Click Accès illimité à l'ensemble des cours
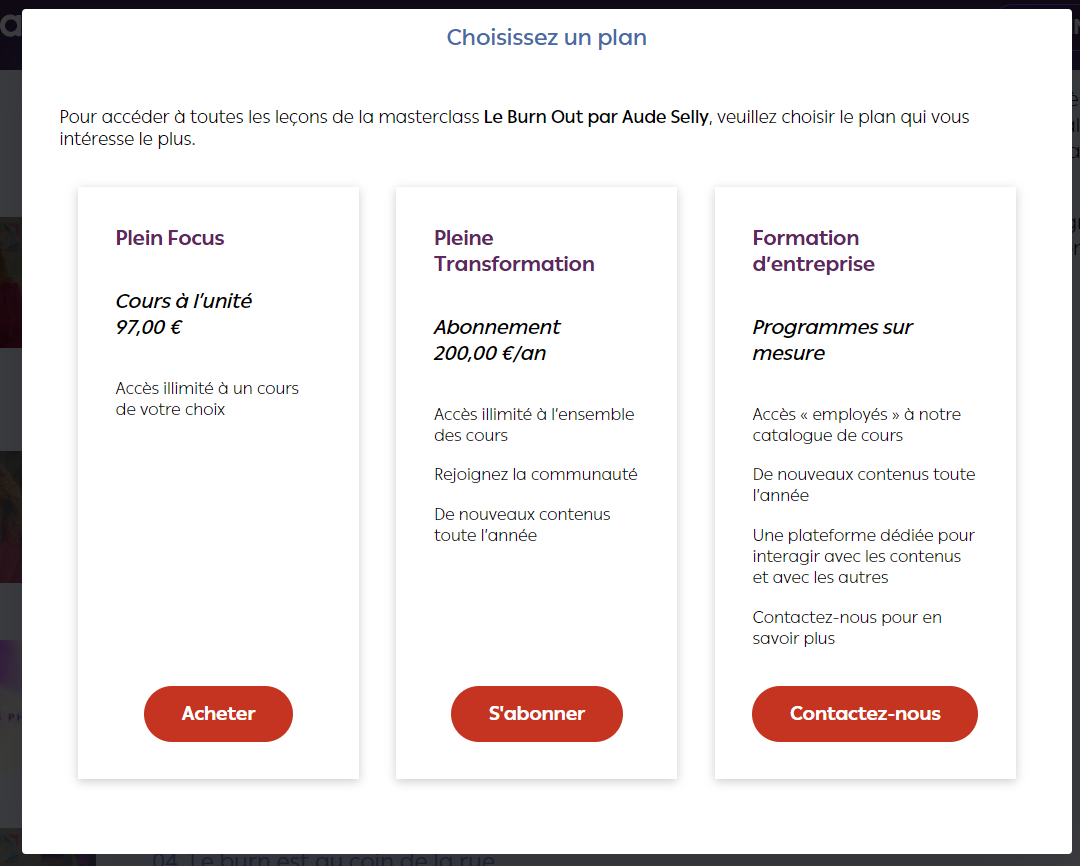This screenshot has width=1080, height=866. [x=534, y=424]
